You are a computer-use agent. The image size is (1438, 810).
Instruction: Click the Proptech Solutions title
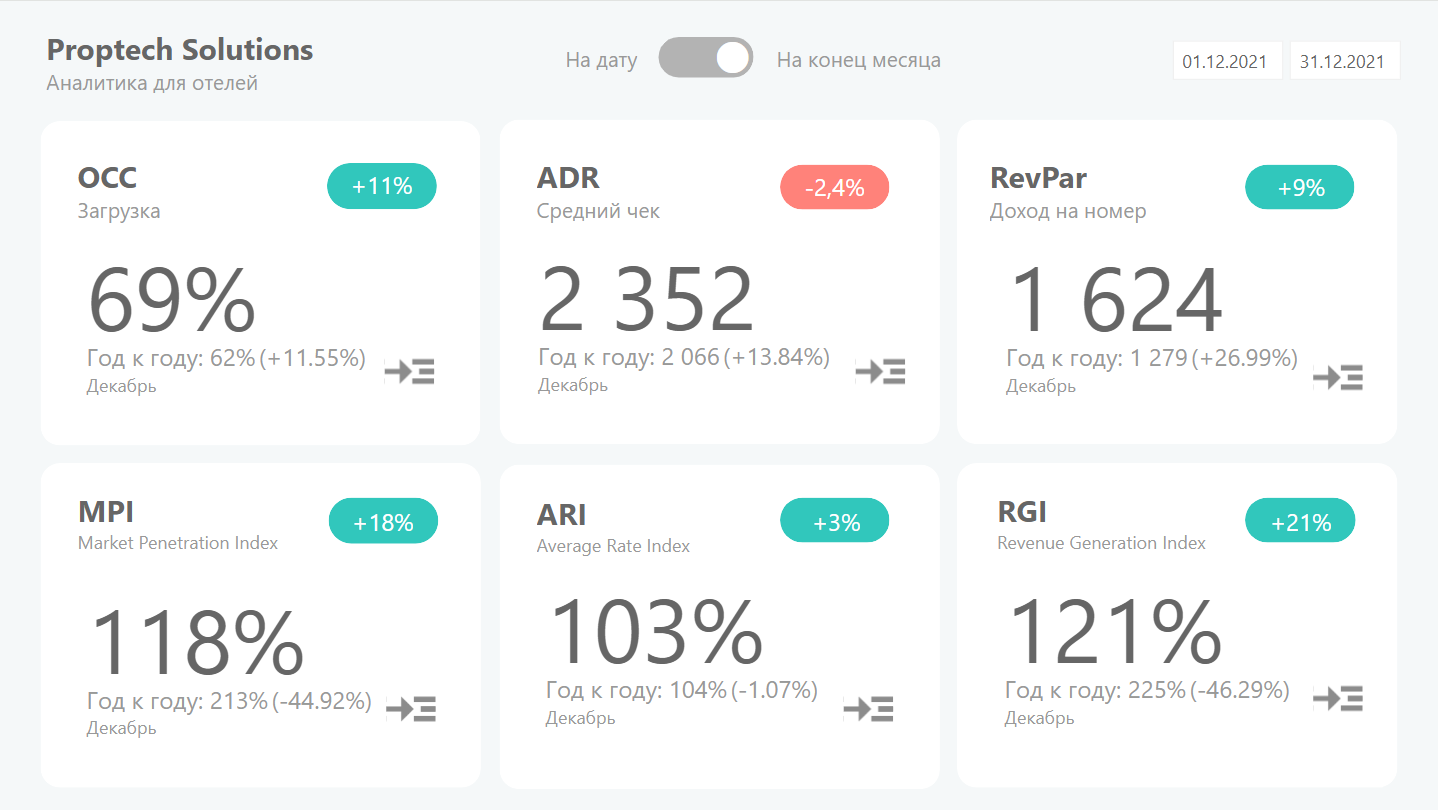pos(180,50)
